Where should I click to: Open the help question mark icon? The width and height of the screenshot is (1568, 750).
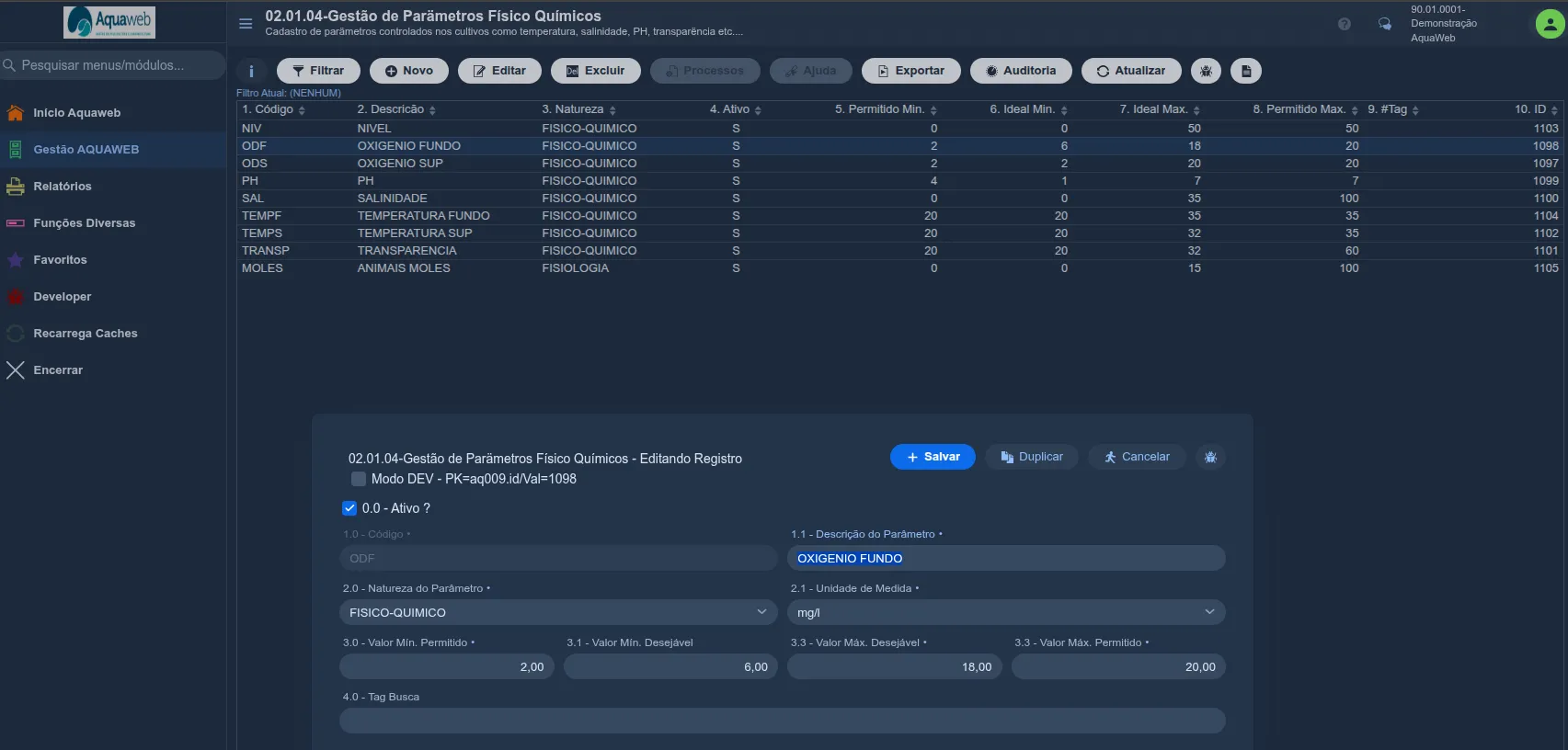click(1345, 24)
